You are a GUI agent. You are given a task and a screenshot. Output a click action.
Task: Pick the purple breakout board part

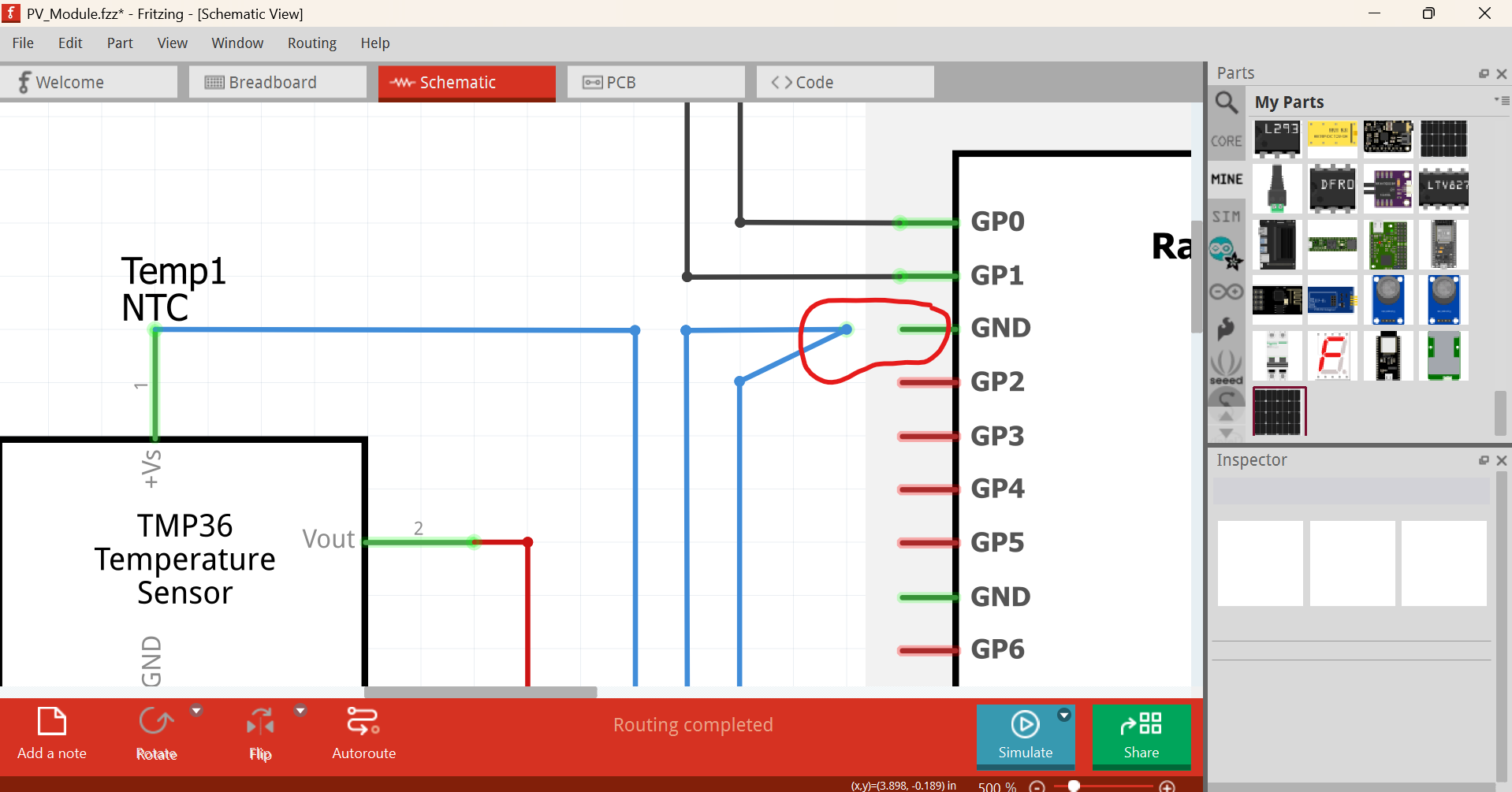point(1388,189)
